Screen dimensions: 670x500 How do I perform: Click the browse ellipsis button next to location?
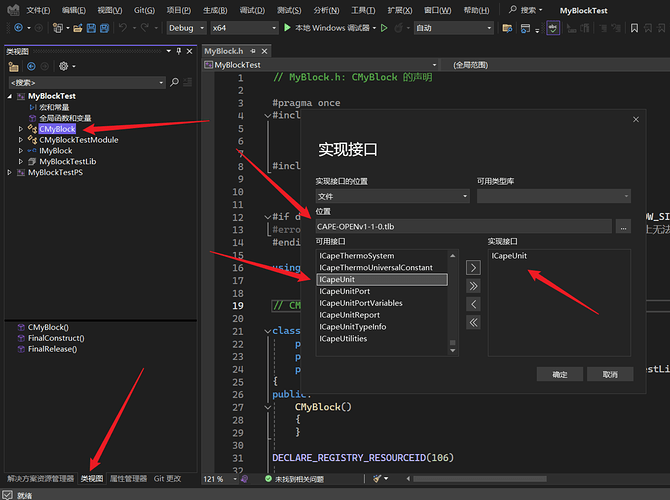[x=623, y=226]
